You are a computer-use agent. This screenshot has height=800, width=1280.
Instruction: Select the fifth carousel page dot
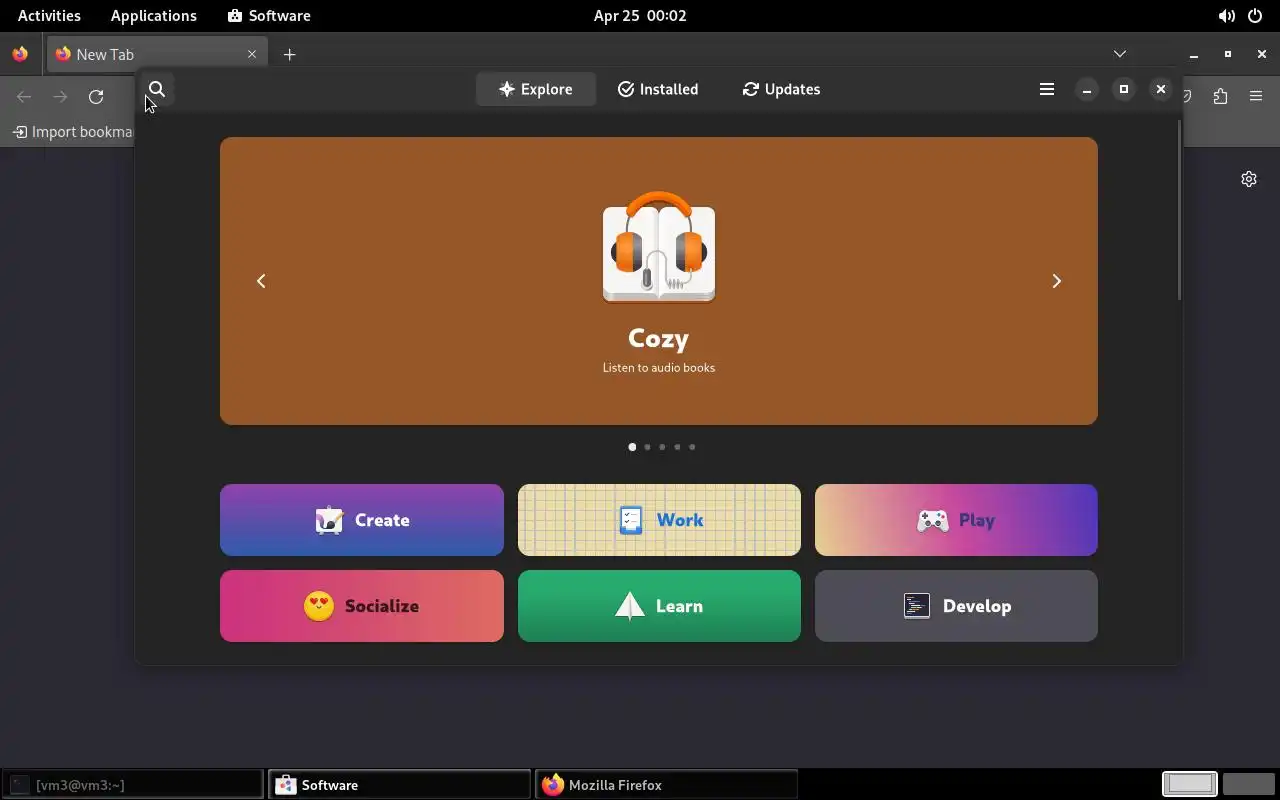692,447
